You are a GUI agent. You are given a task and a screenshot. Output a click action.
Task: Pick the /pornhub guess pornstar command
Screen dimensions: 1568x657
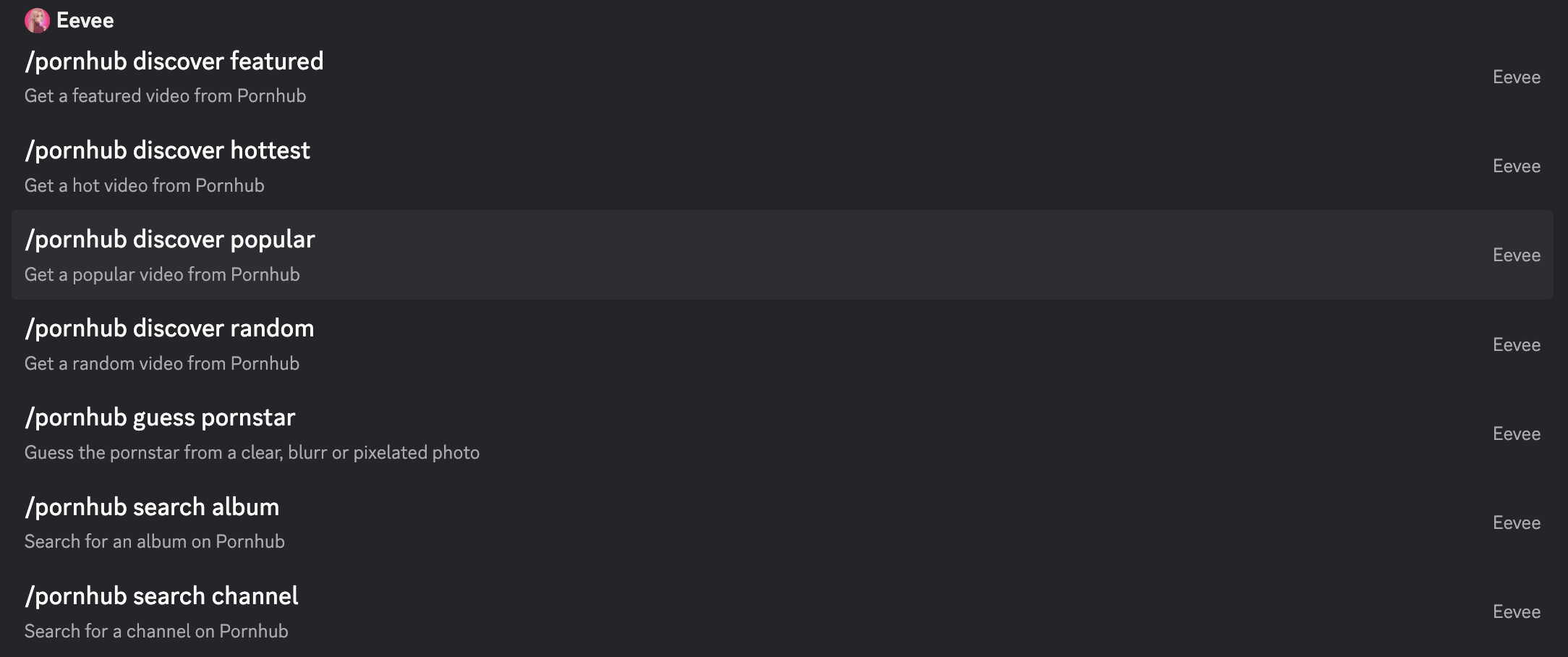click(783, 433)
